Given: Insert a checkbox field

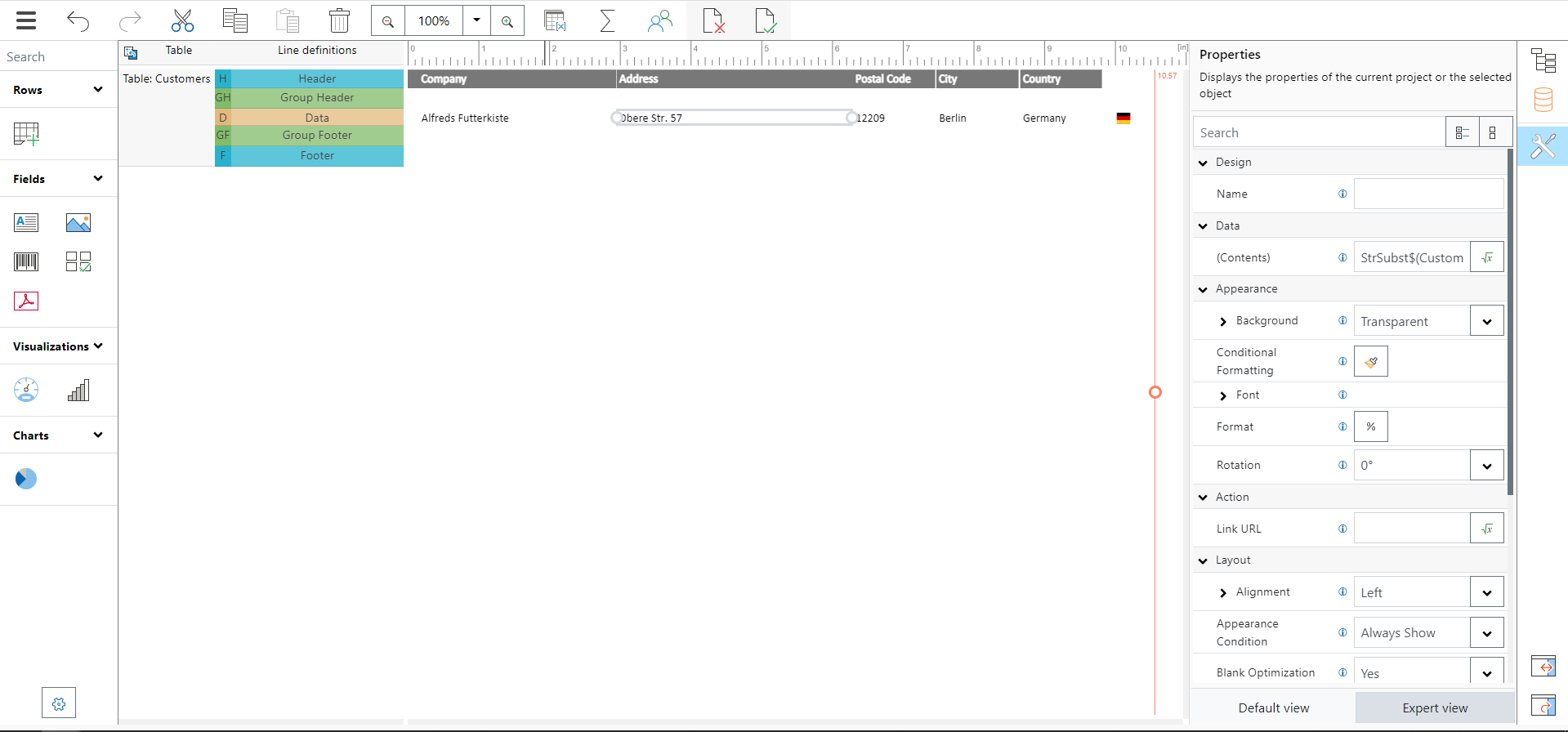Looking at the screenshot, I should (x=78, y=261).
